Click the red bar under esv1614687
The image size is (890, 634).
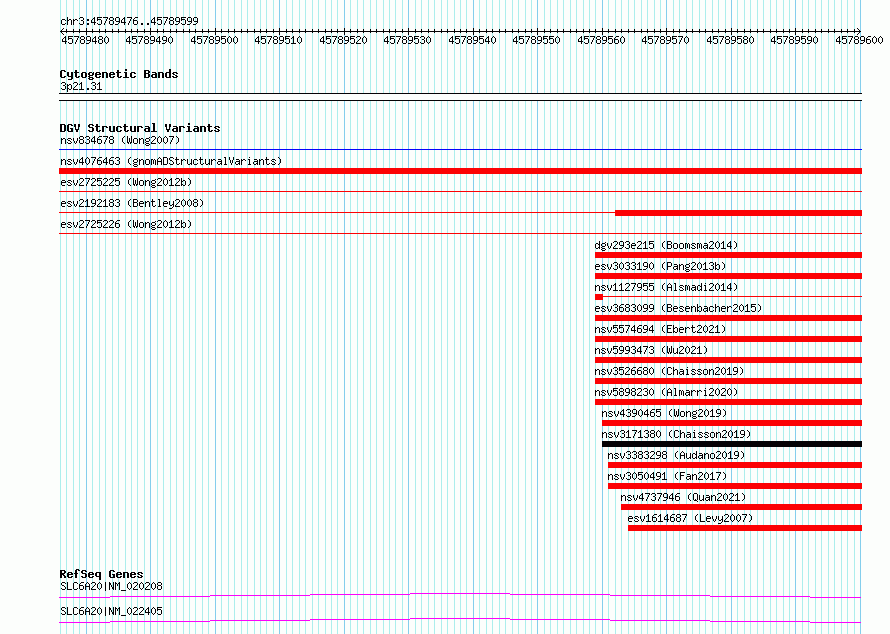pyautogui.click(x=745, y=528)
